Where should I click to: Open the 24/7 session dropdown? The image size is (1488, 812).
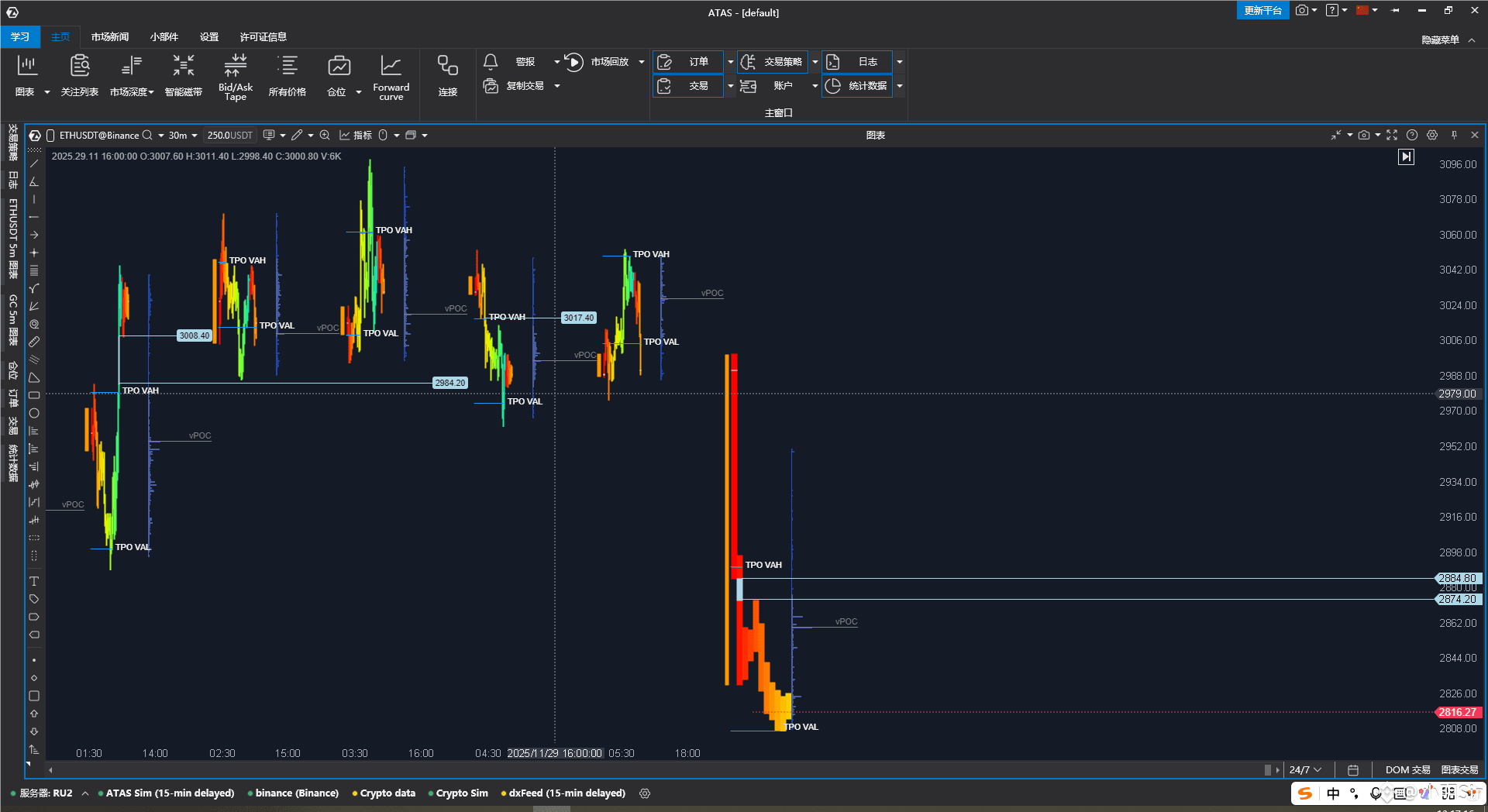[1305, 769]
